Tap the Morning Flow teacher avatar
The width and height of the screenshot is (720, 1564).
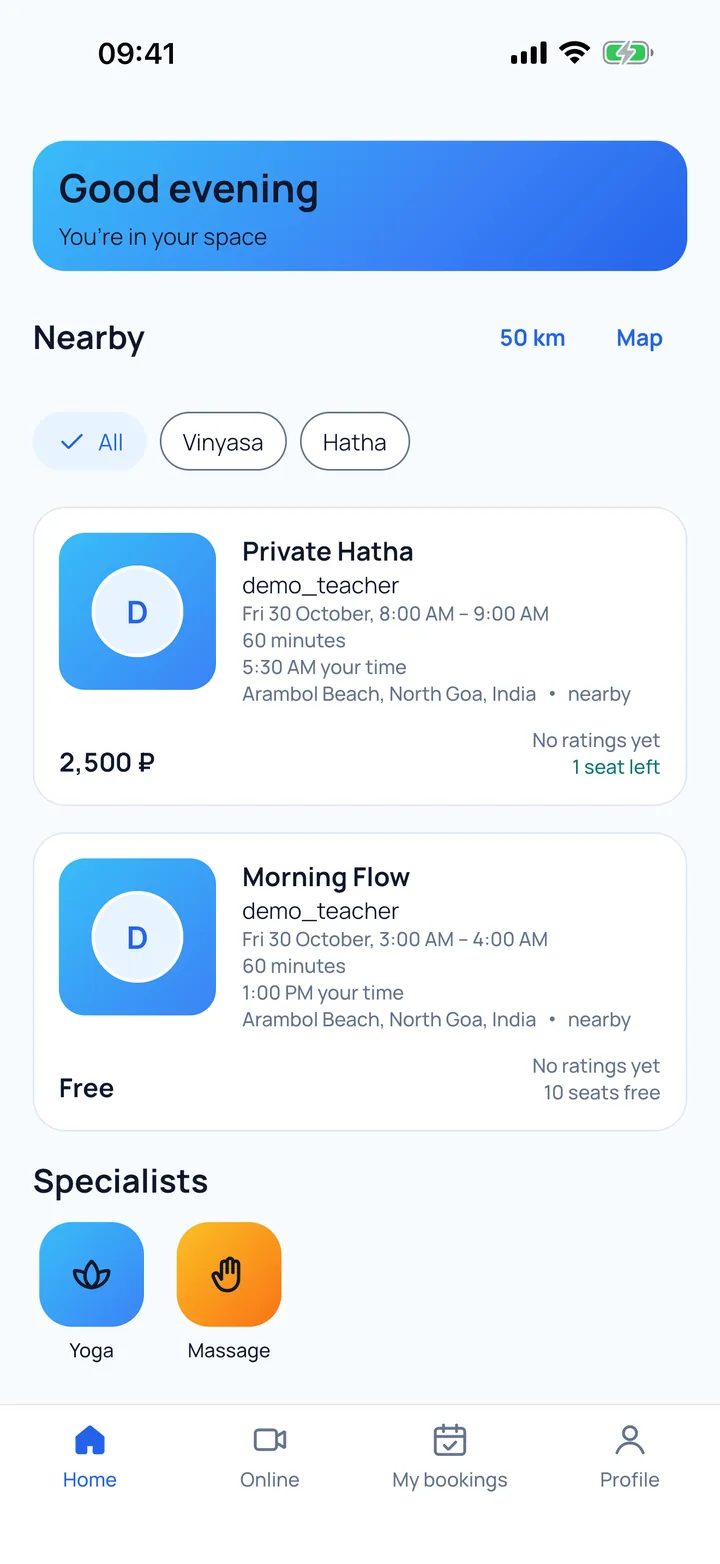137,937
